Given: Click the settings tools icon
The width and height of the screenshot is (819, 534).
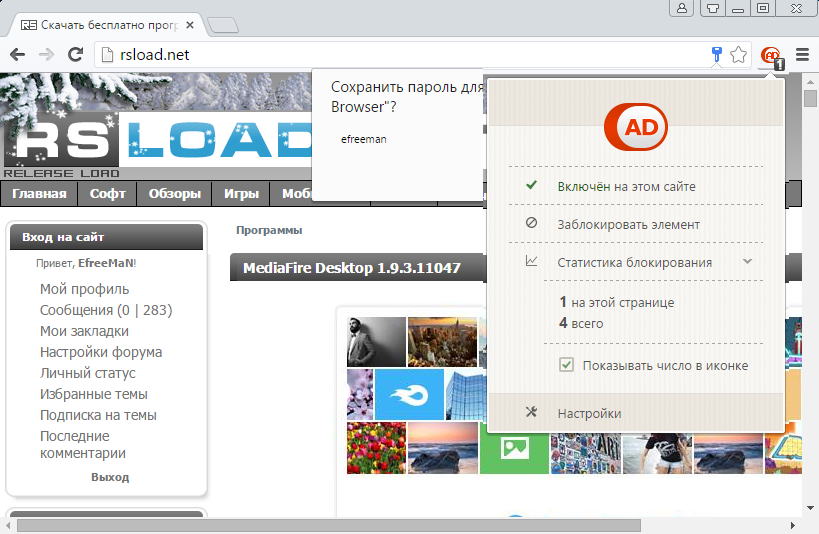Looking at the screenshot, I should (x=531, y=412).
